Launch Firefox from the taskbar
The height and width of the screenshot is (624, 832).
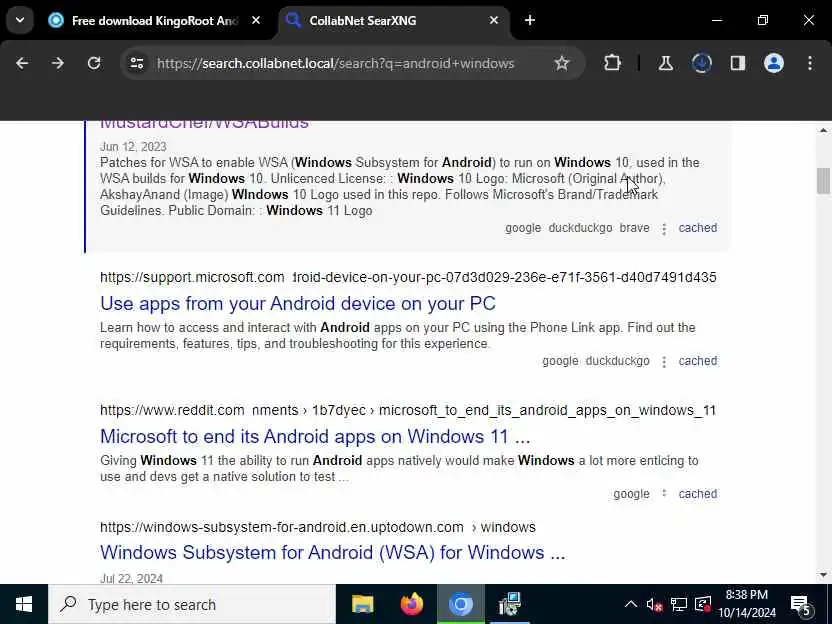pyautogui.click(x=412, y=604)
